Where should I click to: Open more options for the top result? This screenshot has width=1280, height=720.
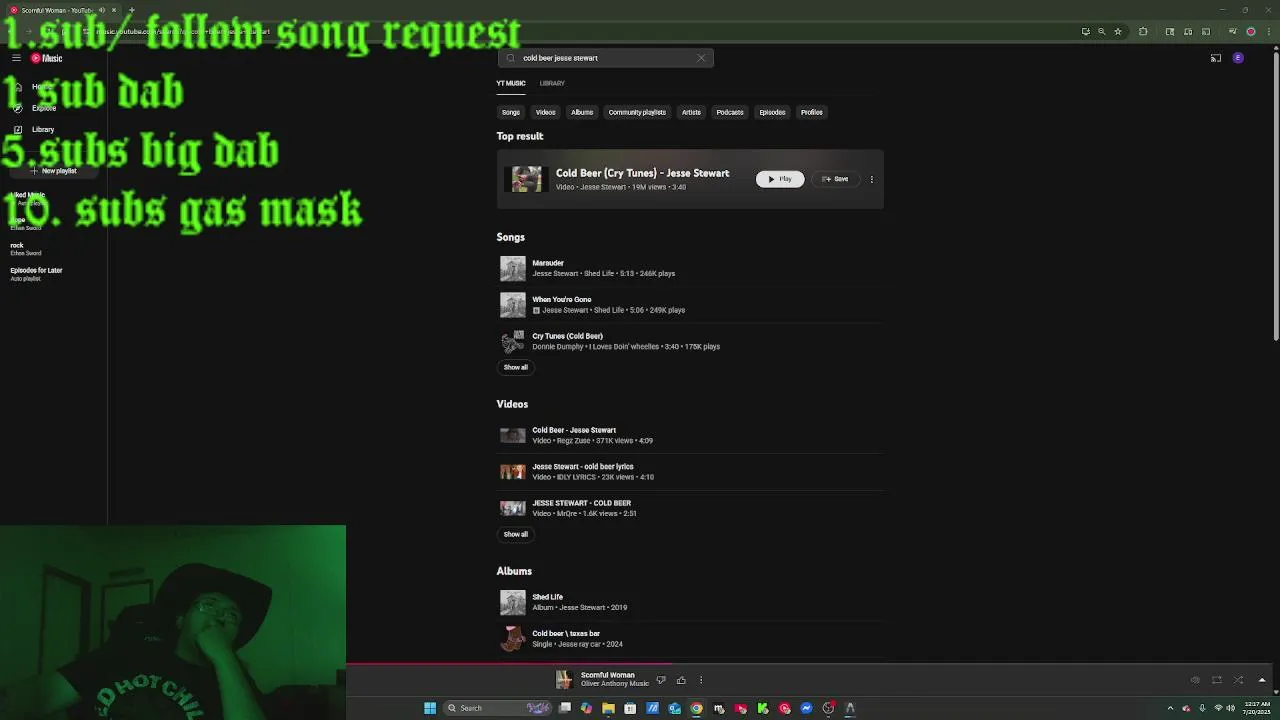point(871,179)
